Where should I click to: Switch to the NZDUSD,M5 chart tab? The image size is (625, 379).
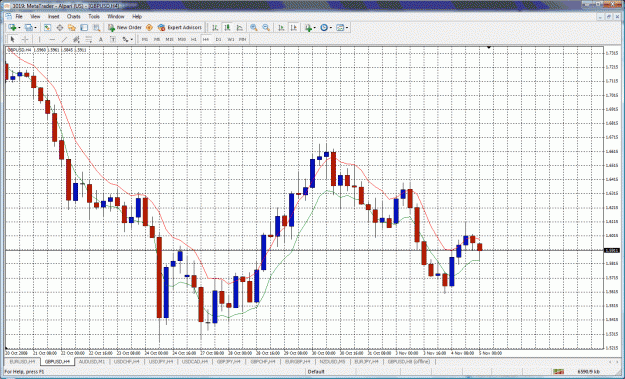(332, 362)
